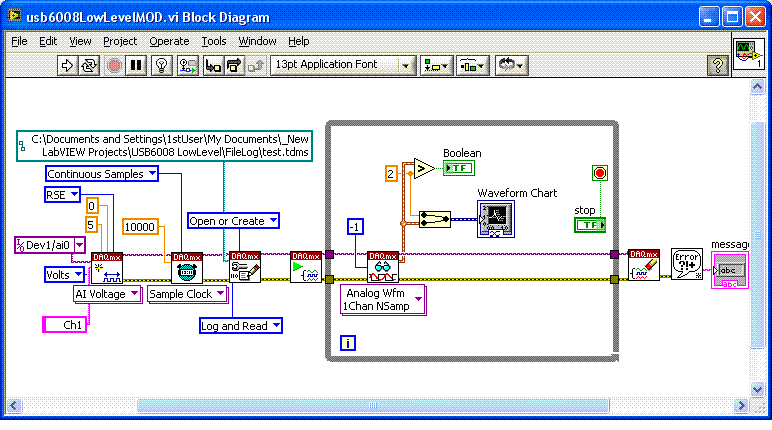Select the Waveform Chart terminal
Viewport: 772px width, 430px height.
[x=496, y=219]
